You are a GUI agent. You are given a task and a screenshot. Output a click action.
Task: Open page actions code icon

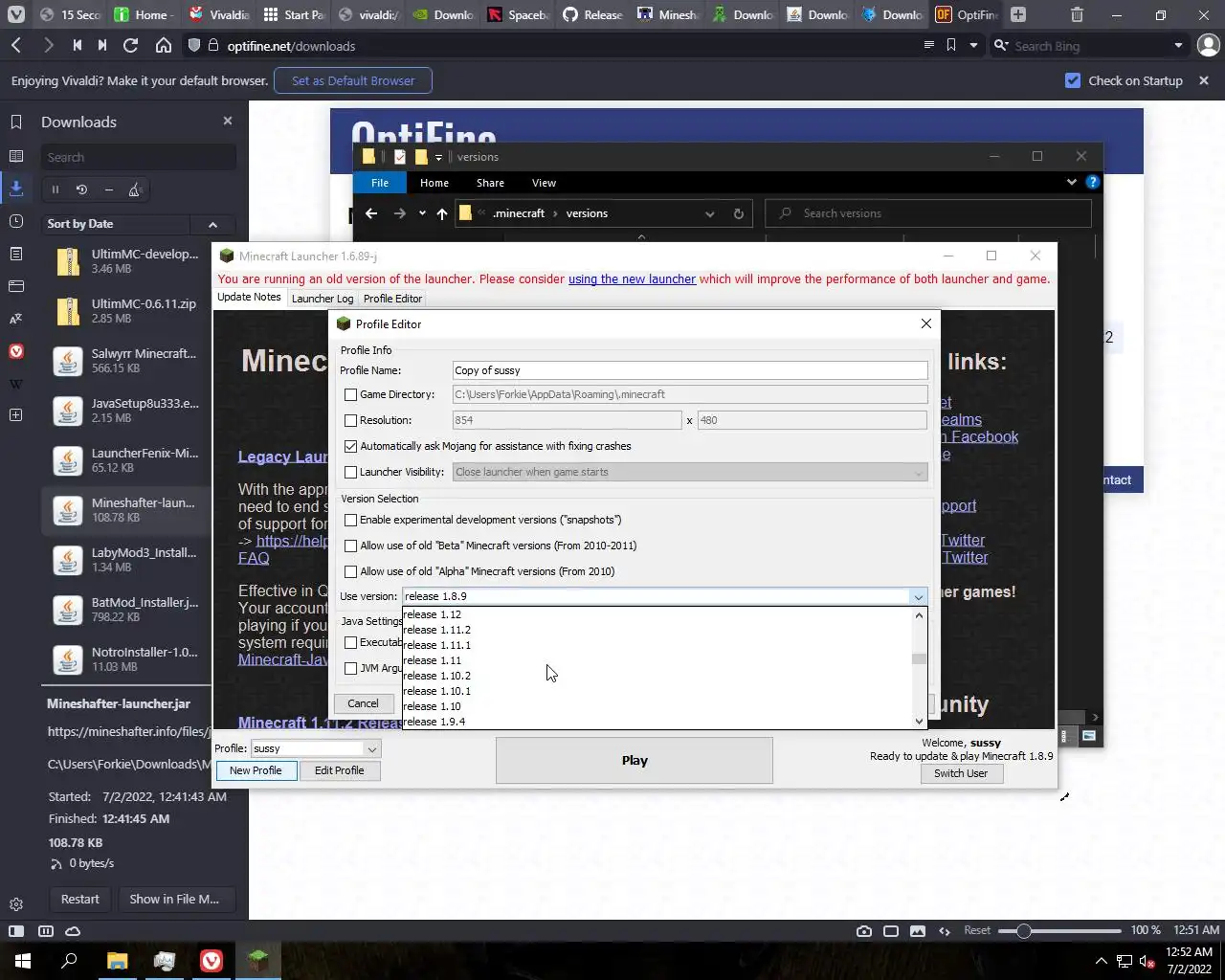pos(945,930)
